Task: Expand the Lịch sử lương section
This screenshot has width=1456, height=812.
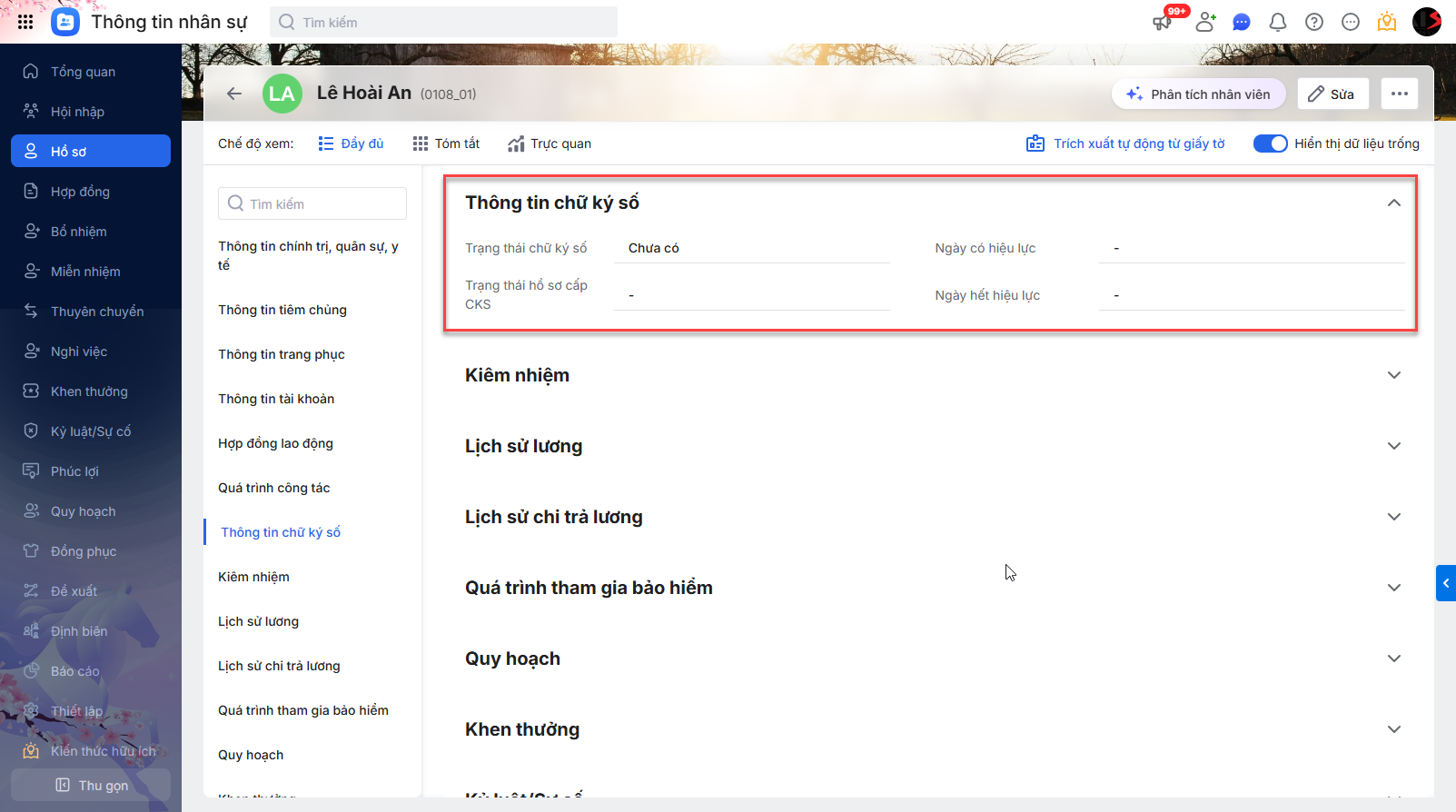Action: [x=1394, y=446]
